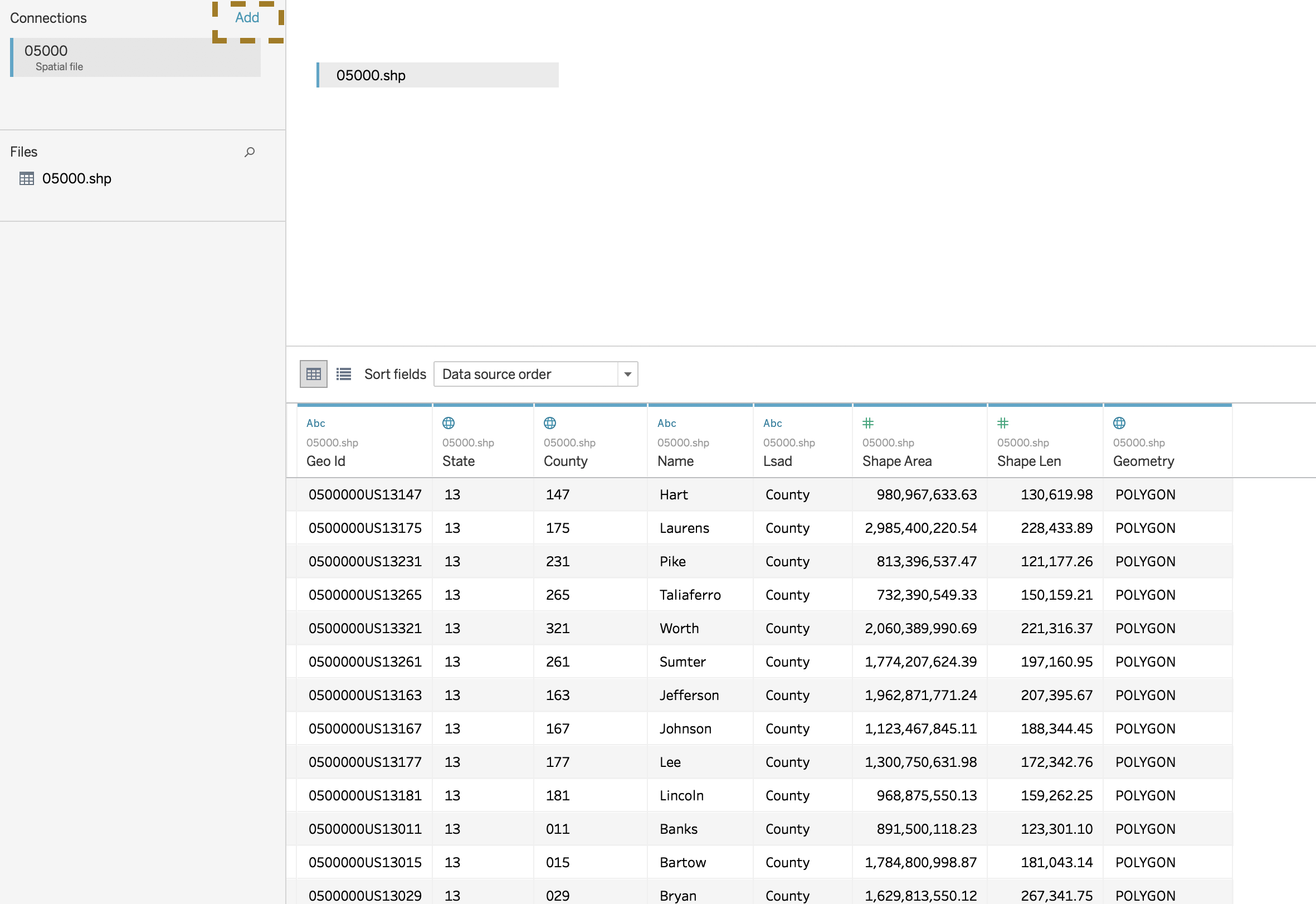
Task: Click the number icon on Shape Area column
Action: [x=868, y=422]
